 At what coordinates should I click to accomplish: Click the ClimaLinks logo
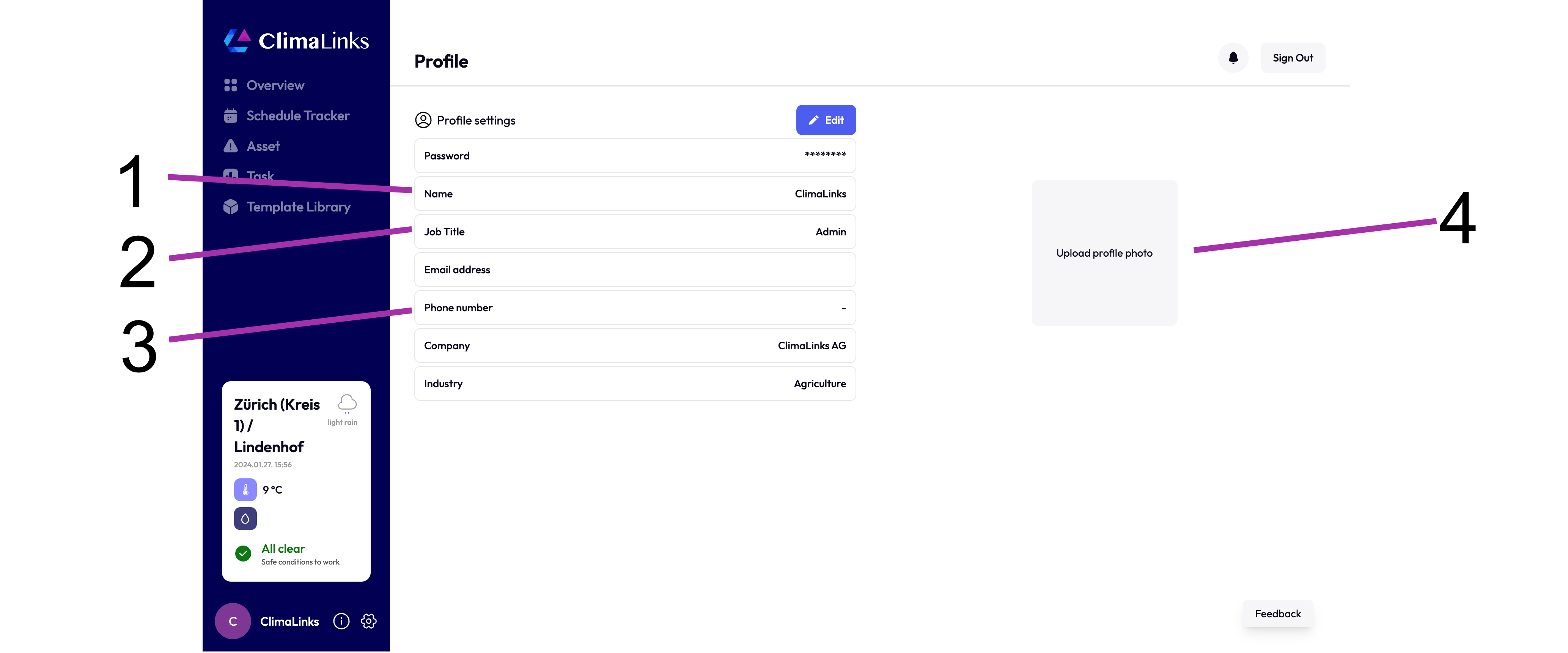pos(296,40)
